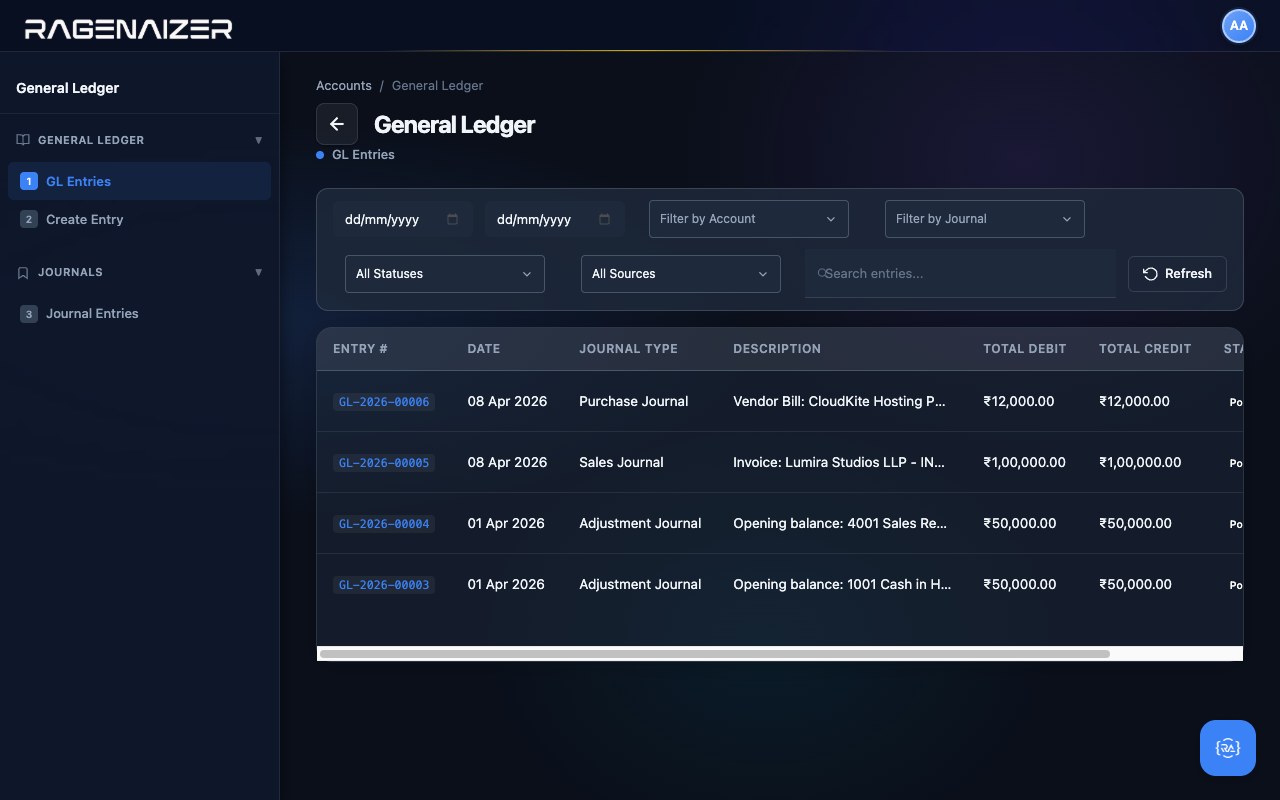Click the Ragenaizer logo
This screenshot has width=1280, height=800.
coord(128,28)
